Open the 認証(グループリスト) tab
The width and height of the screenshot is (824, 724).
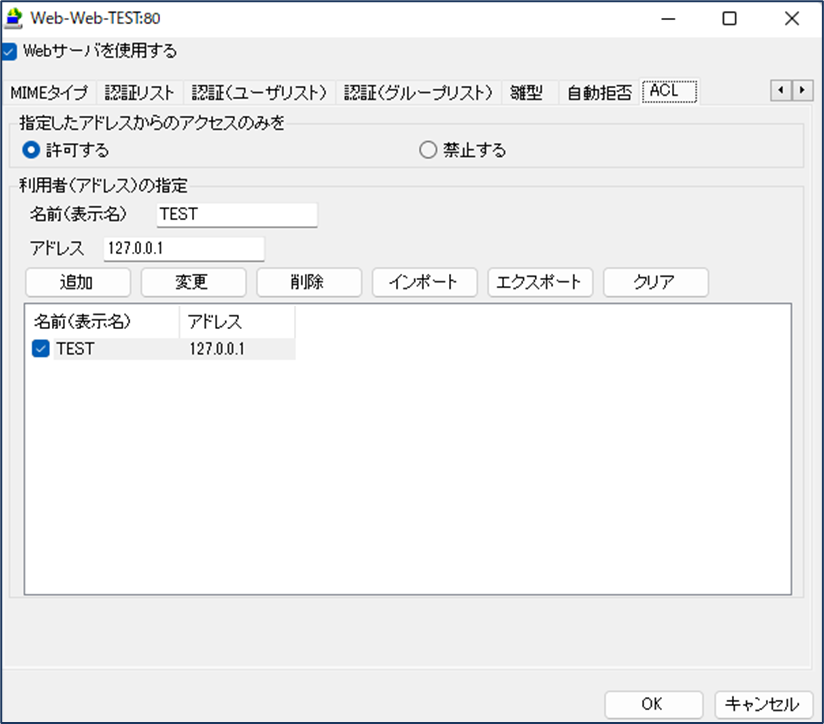click(418, 93)
